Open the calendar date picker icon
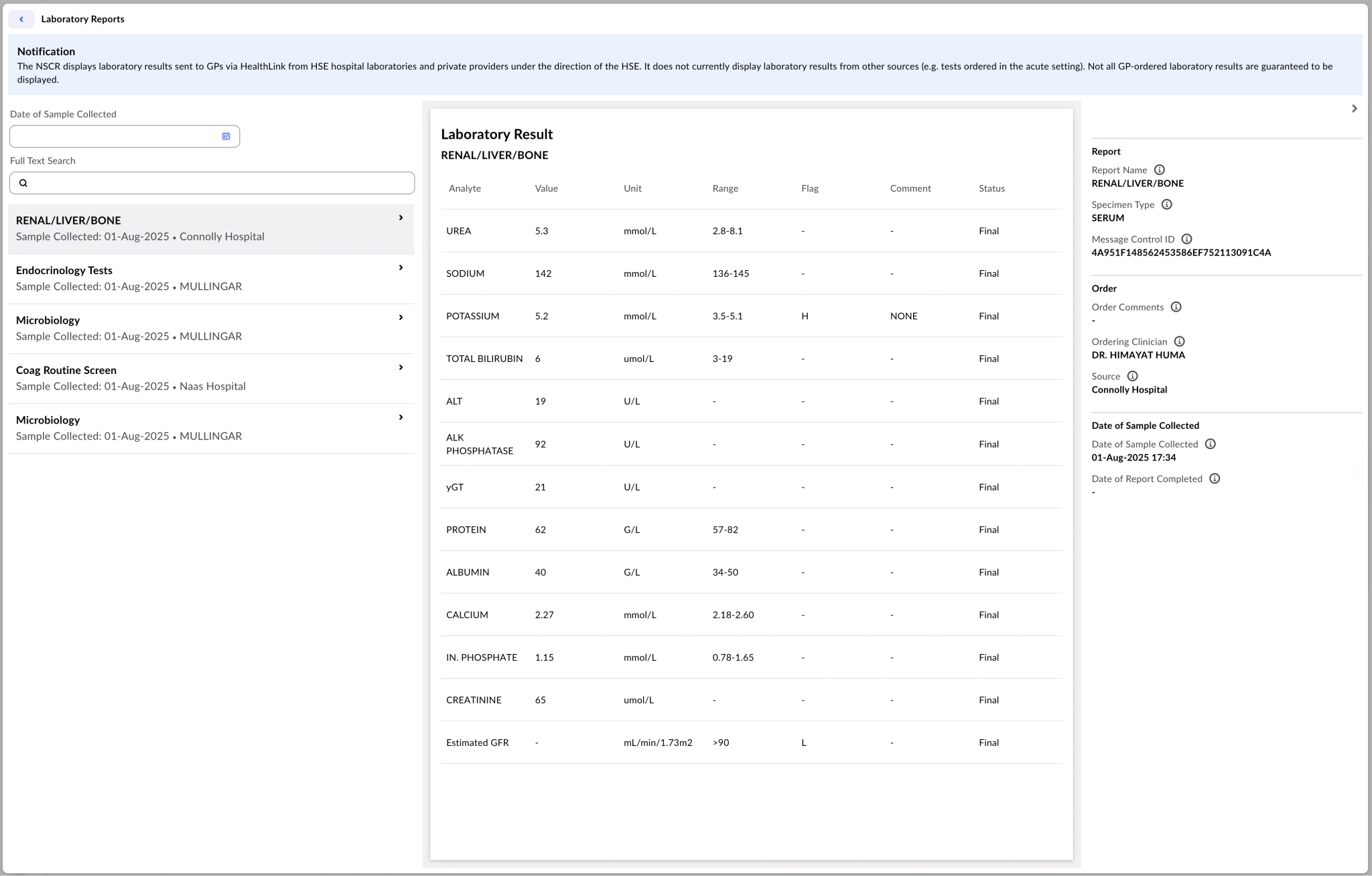 (x=226, y=136)
